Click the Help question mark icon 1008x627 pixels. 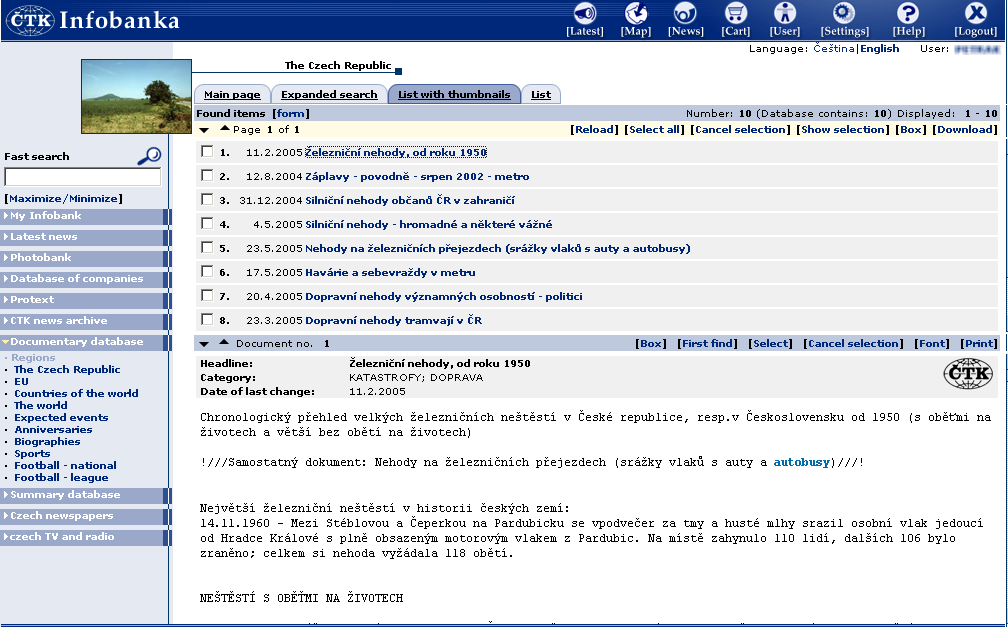coord(907,14)
